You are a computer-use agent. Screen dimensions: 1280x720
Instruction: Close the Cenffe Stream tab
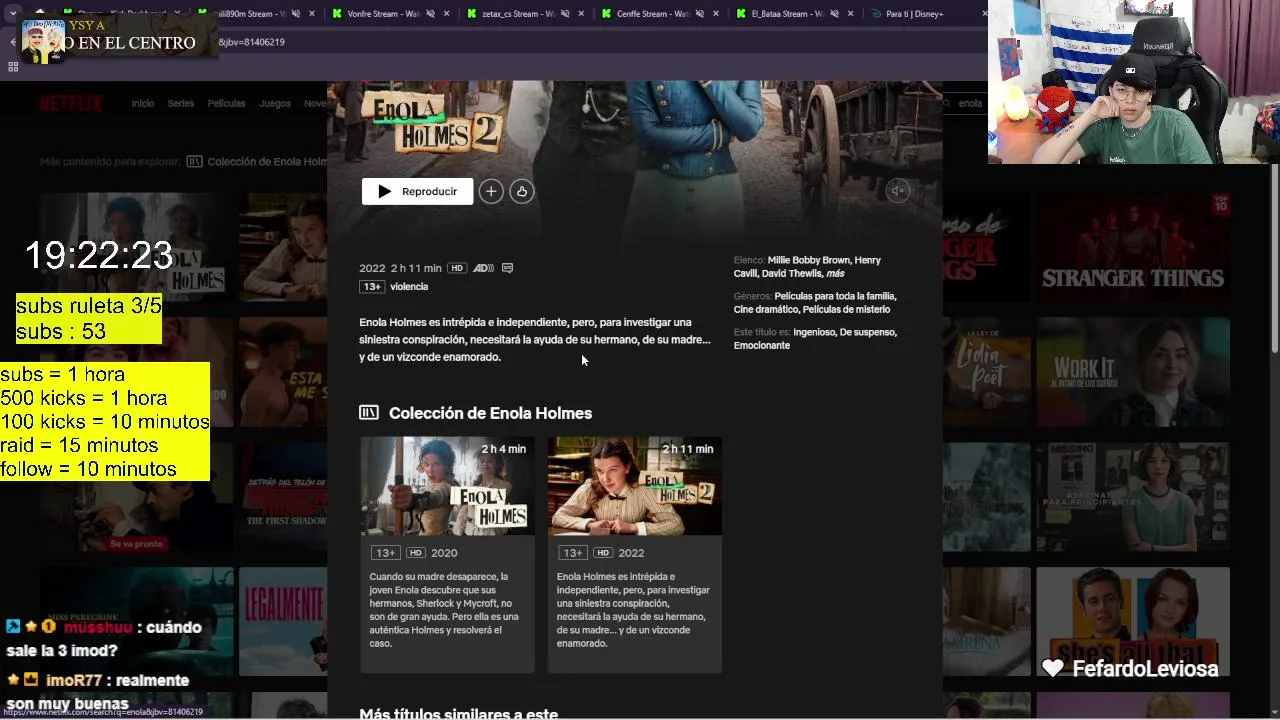716,14
